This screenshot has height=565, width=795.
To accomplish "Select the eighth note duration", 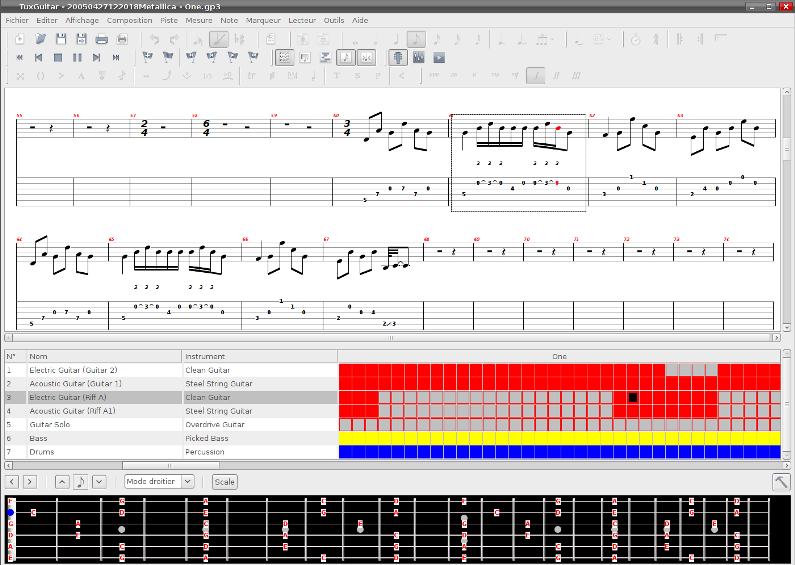I will click(416, 39).
